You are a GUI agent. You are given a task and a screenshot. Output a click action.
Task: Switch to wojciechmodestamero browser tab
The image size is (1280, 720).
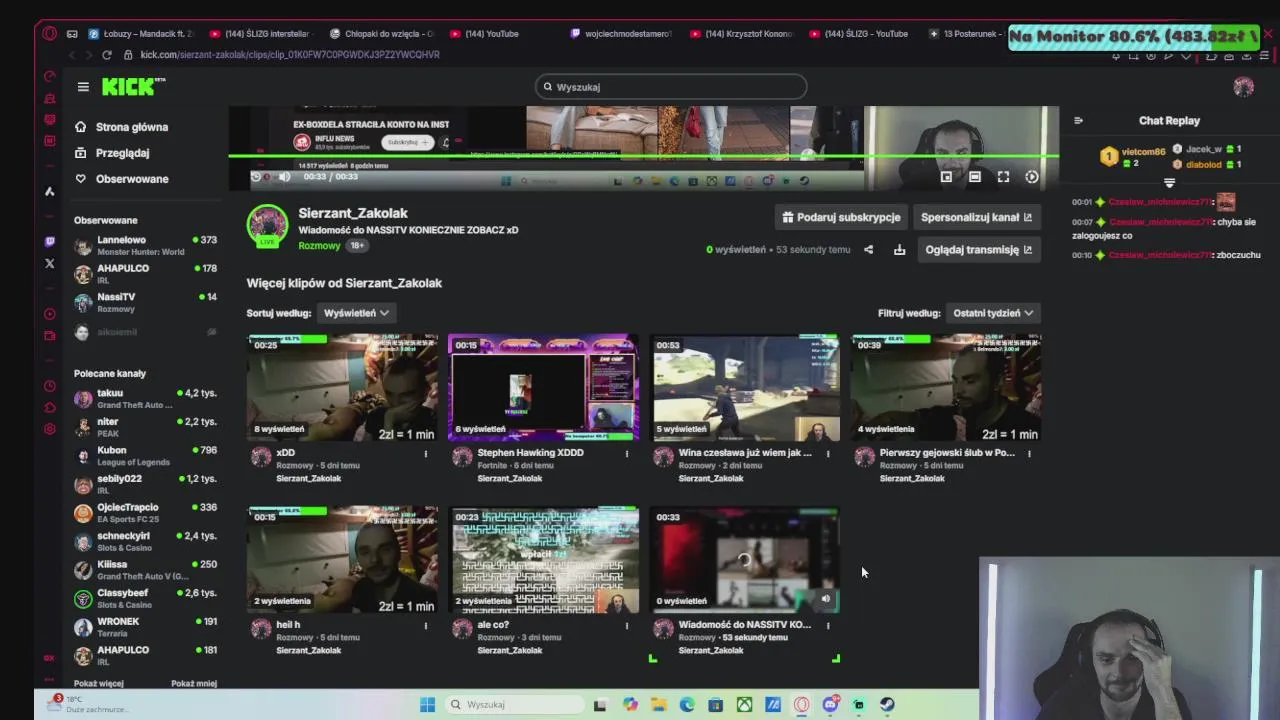pos(622,34)
